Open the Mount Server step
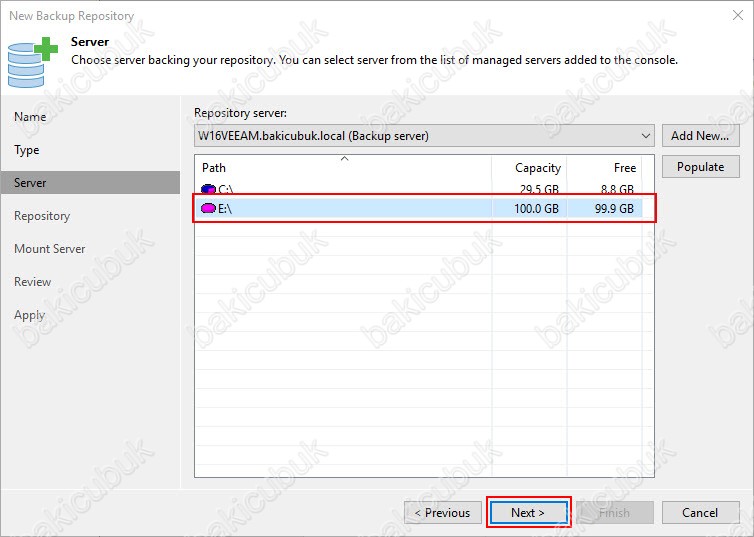The height and width of the screenshot is (537, 754). 50,249
